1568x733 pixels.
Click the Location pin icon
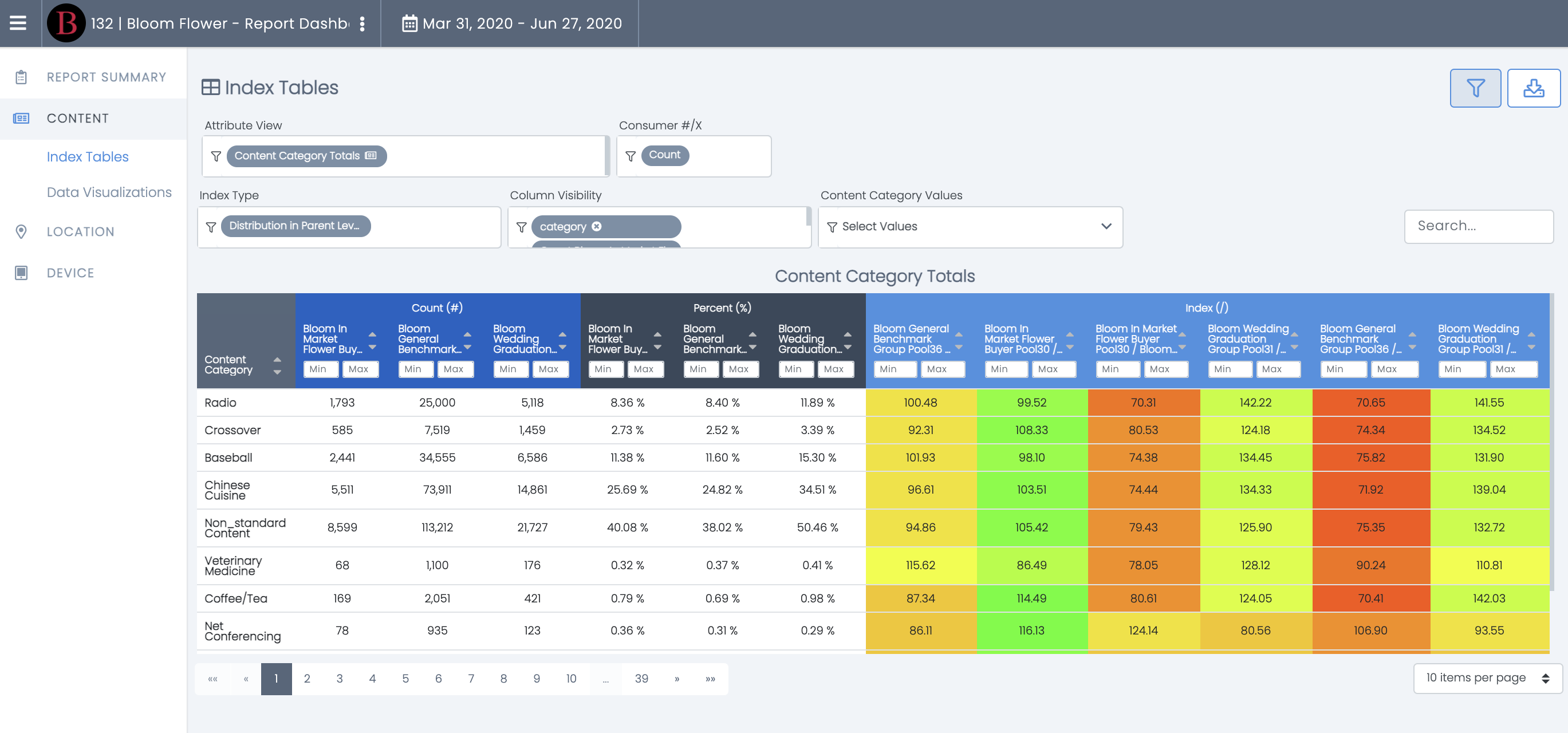(21, 232)
